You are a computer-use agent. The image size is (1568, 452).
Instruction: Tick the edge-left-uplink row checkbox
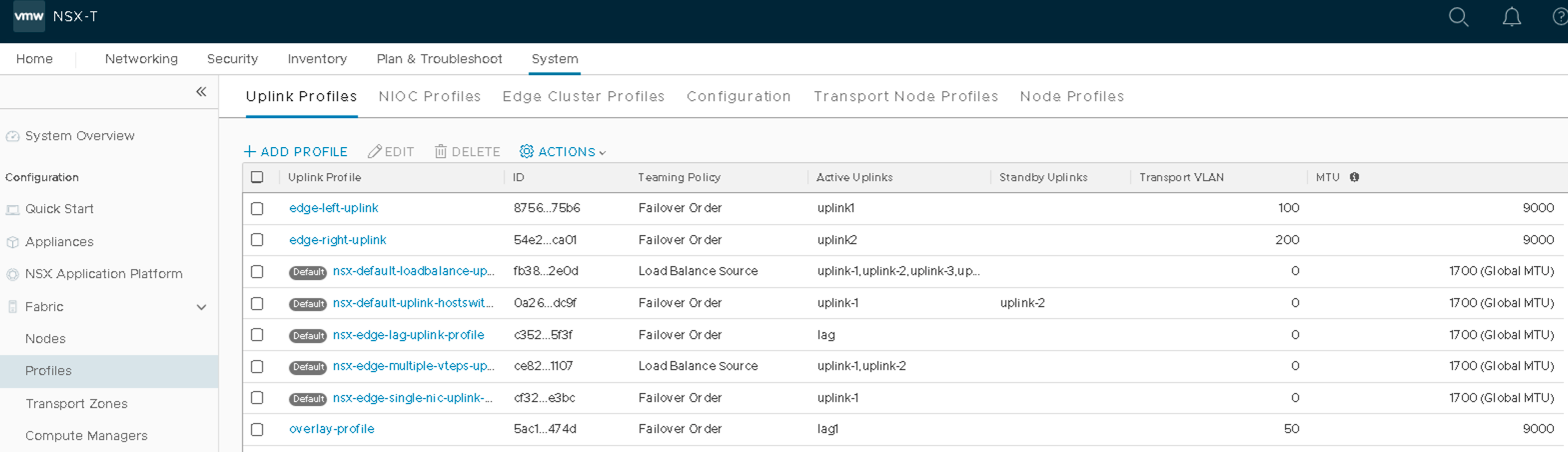pyautogui.click(x=257, y=208)
